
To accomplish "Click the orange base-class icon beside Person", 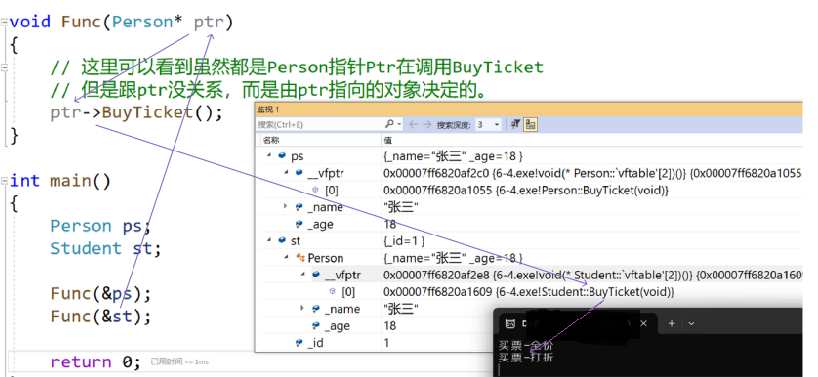I will [300, 258].
